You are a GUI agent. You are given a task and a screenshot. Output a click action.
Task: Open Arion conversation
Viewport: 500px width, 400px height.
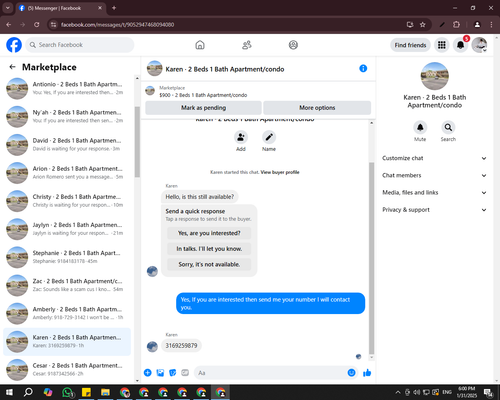tap(67, 173)
